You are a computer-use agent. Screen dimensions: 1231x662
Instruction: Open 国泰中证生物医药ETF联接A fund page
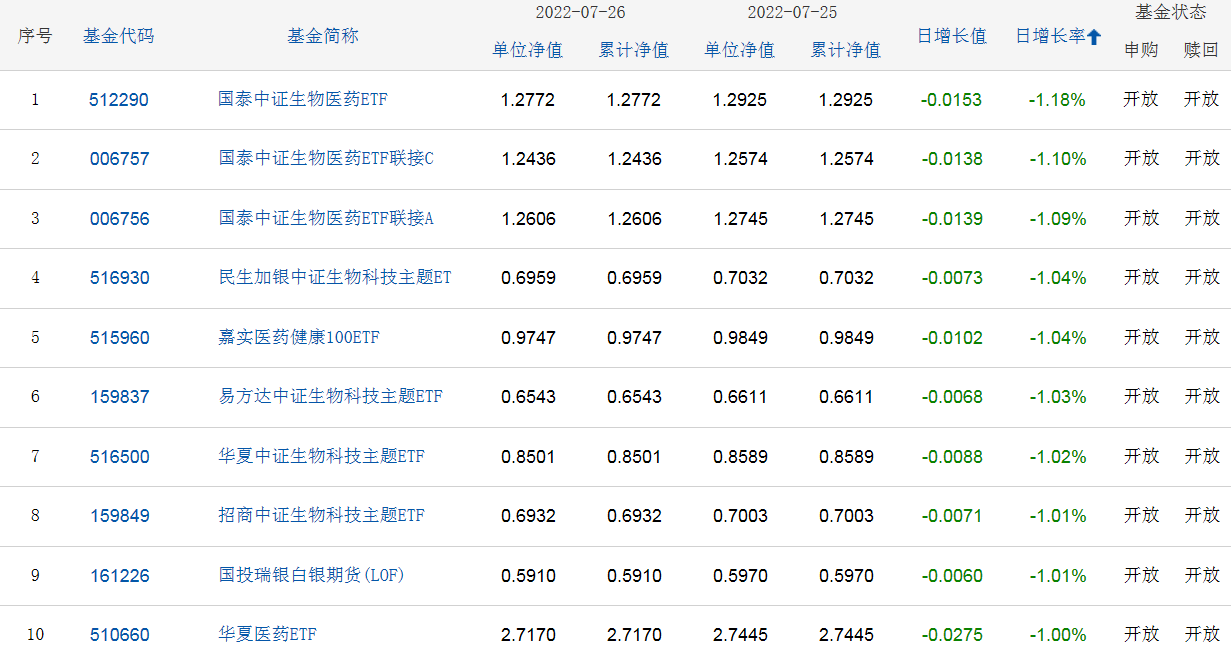[x=326, y=218]
